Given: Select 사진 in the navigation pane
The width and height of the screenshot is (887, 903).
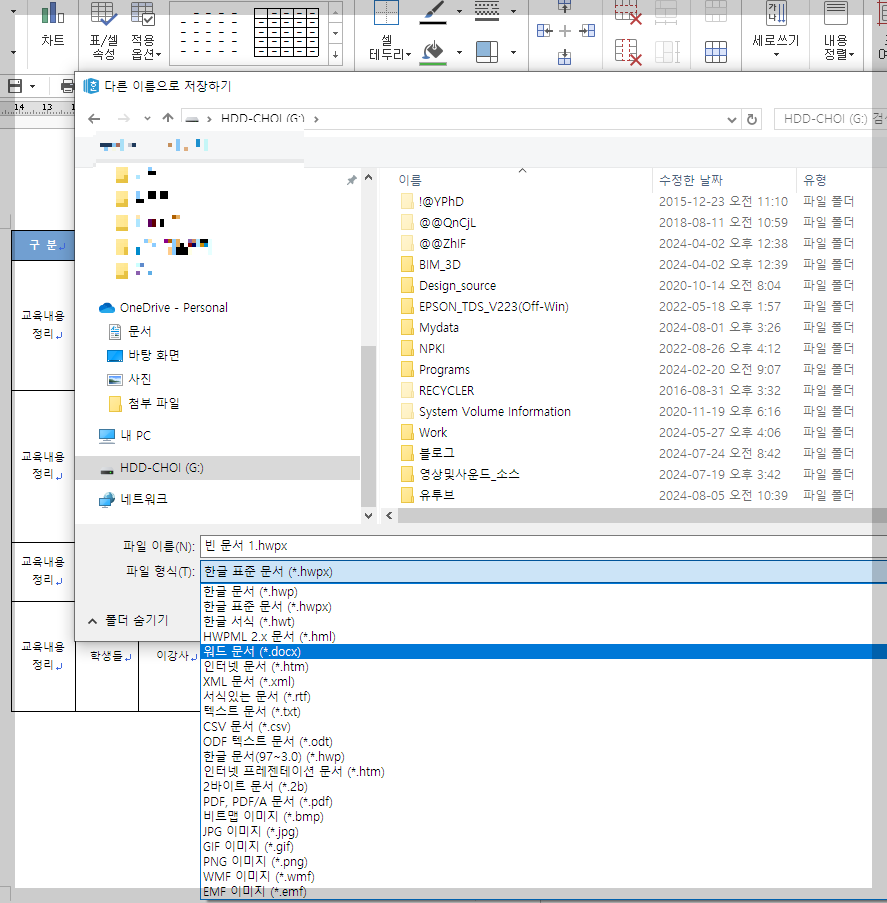Looking at the screenshot, I should pyautogui.click(x=130, y=380).
